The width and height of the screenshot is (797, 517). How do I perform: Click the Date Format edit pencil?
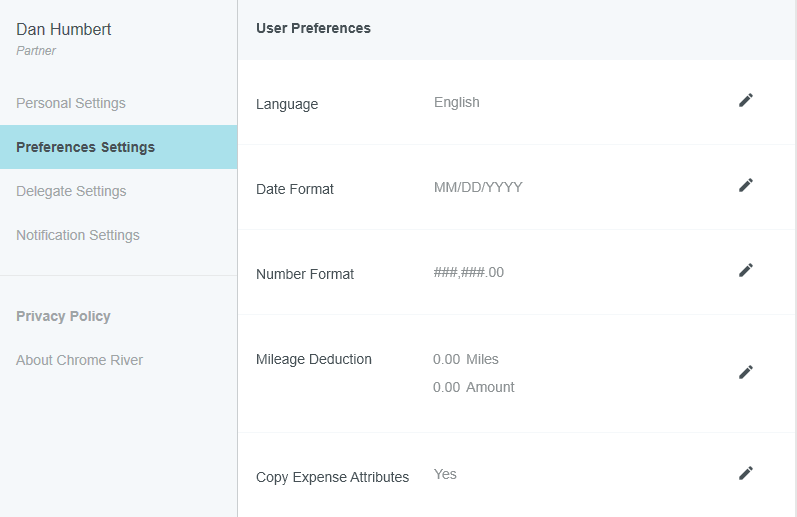pos(745,185)
